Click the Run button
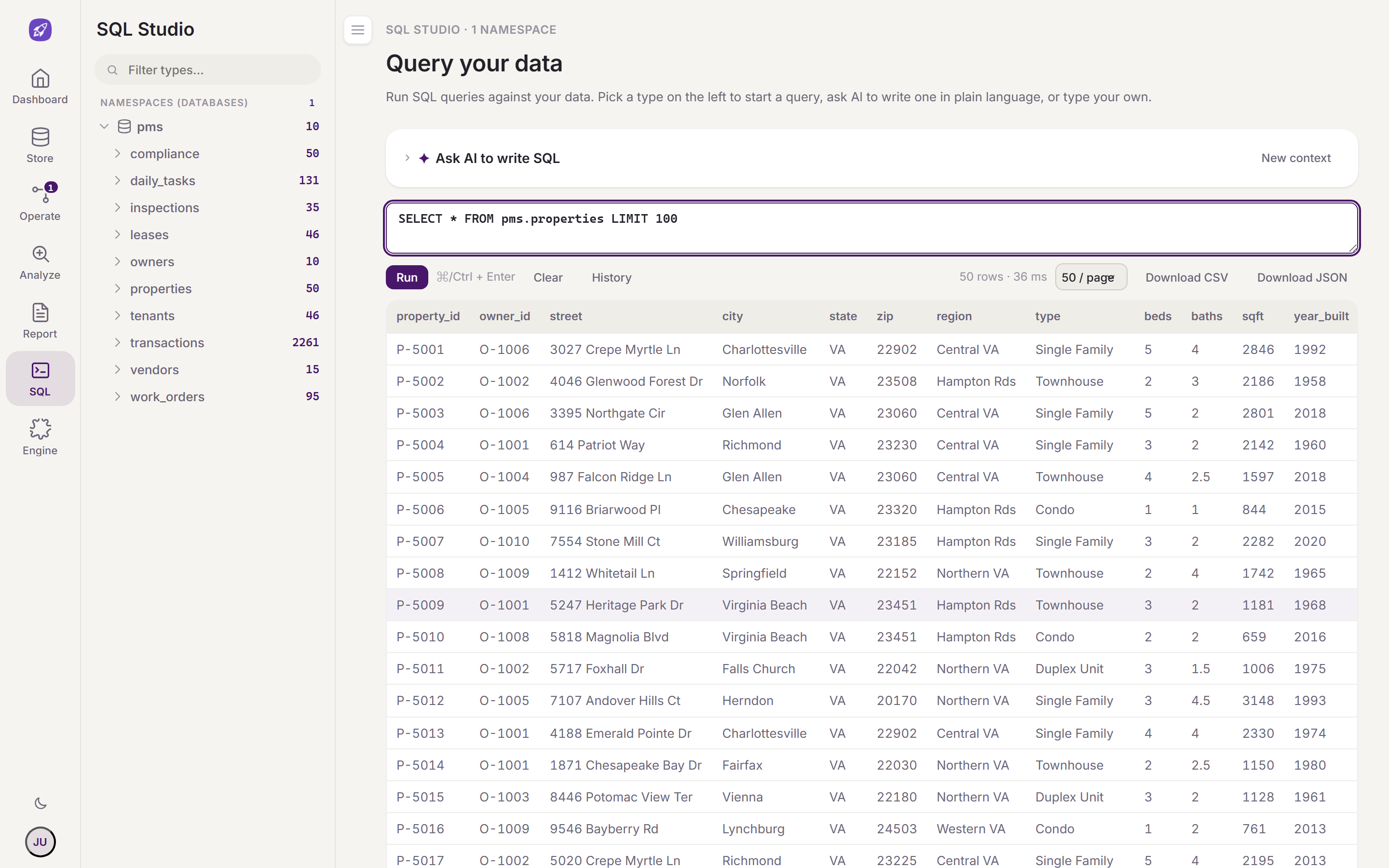The width and height of the screenshot is (1389, 868). (x=407, y=277)
